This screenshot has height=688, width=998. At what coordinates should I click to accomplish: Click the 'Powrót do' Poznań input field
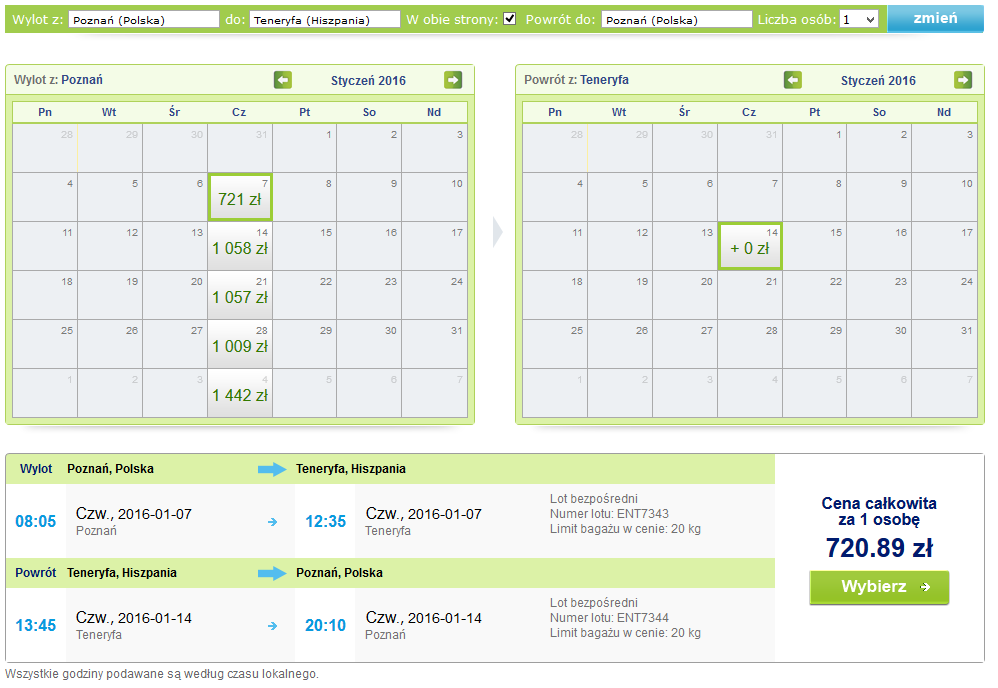pos(677,20)
